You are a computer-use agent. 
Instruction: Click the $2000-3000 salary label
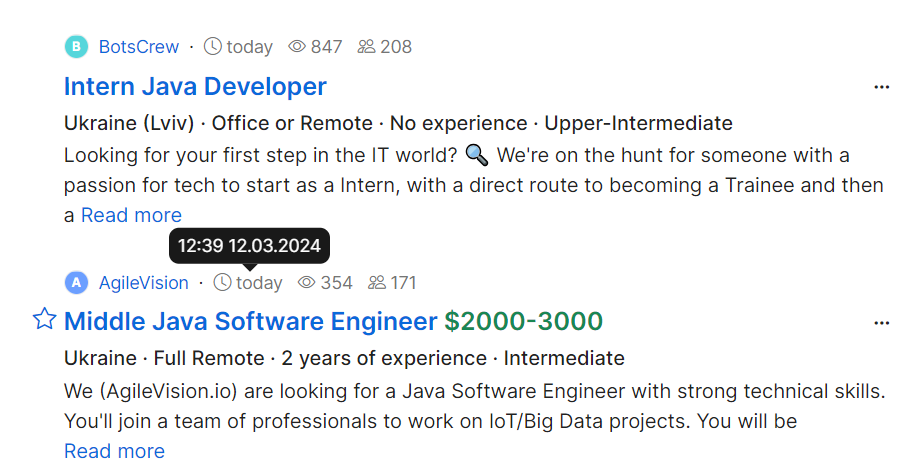(524, 321)
